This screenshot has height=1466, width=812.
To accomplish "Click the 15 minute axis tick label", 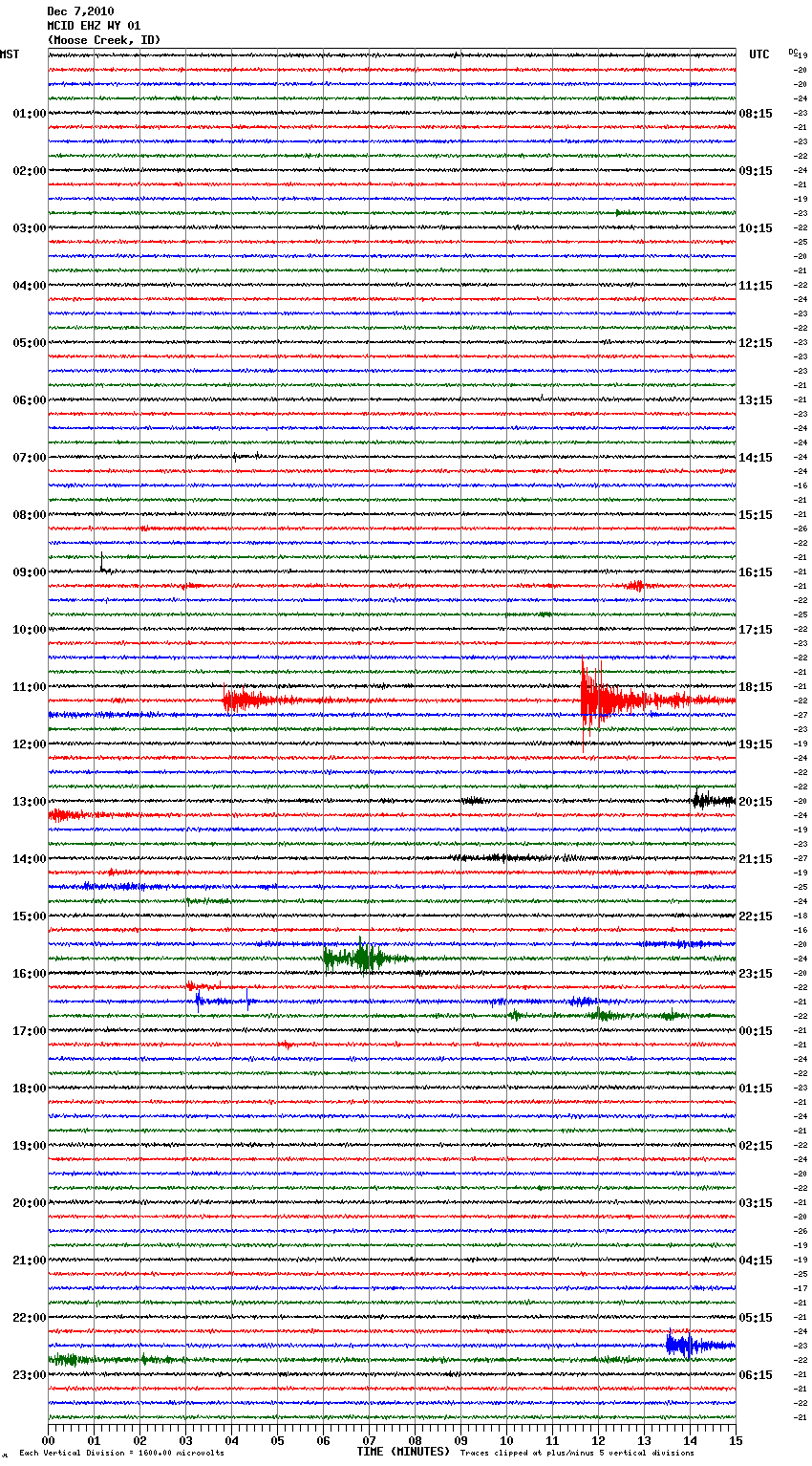I will pos(736,1440).
